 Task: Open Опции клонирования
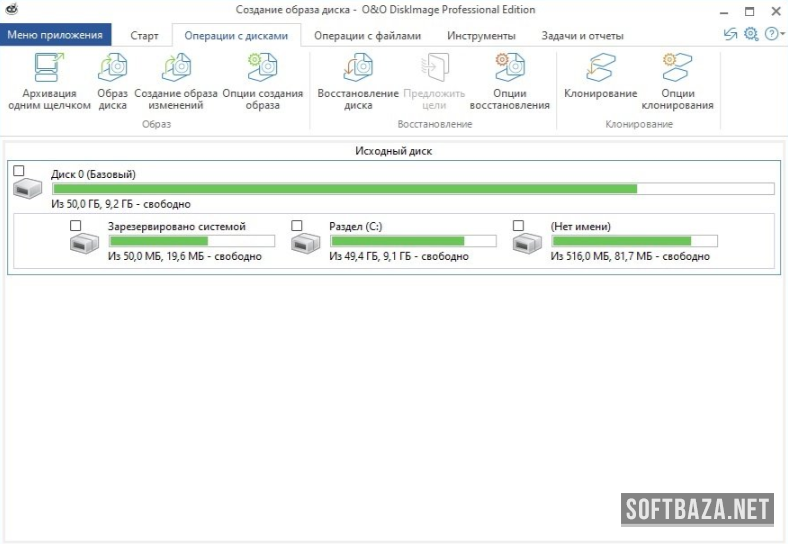[677, 69]
